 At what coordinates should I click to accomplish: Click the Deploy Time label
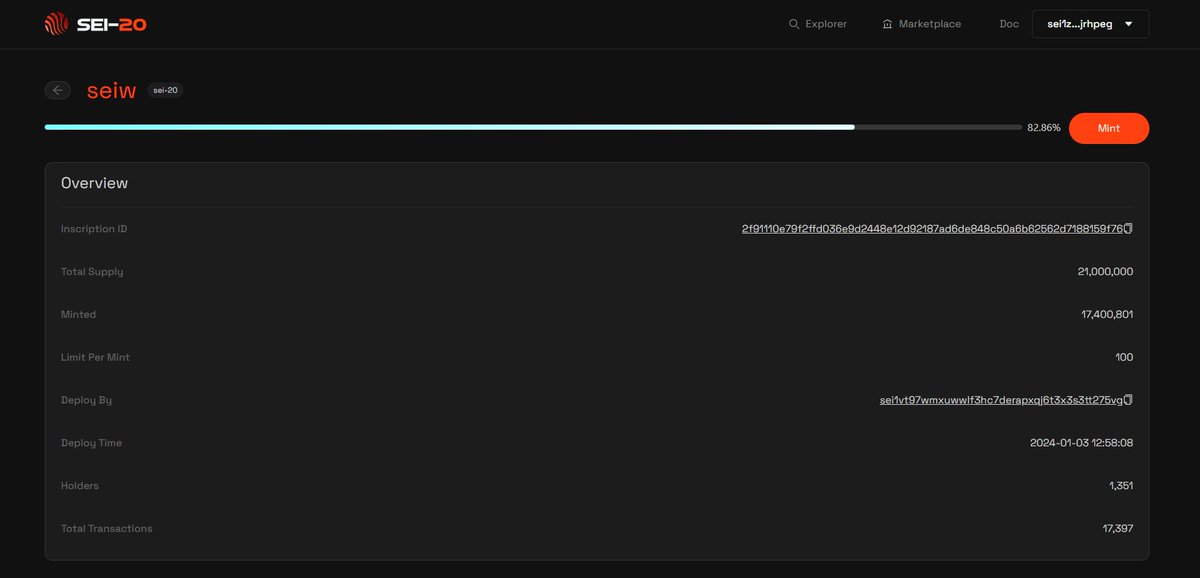(91, 443)
